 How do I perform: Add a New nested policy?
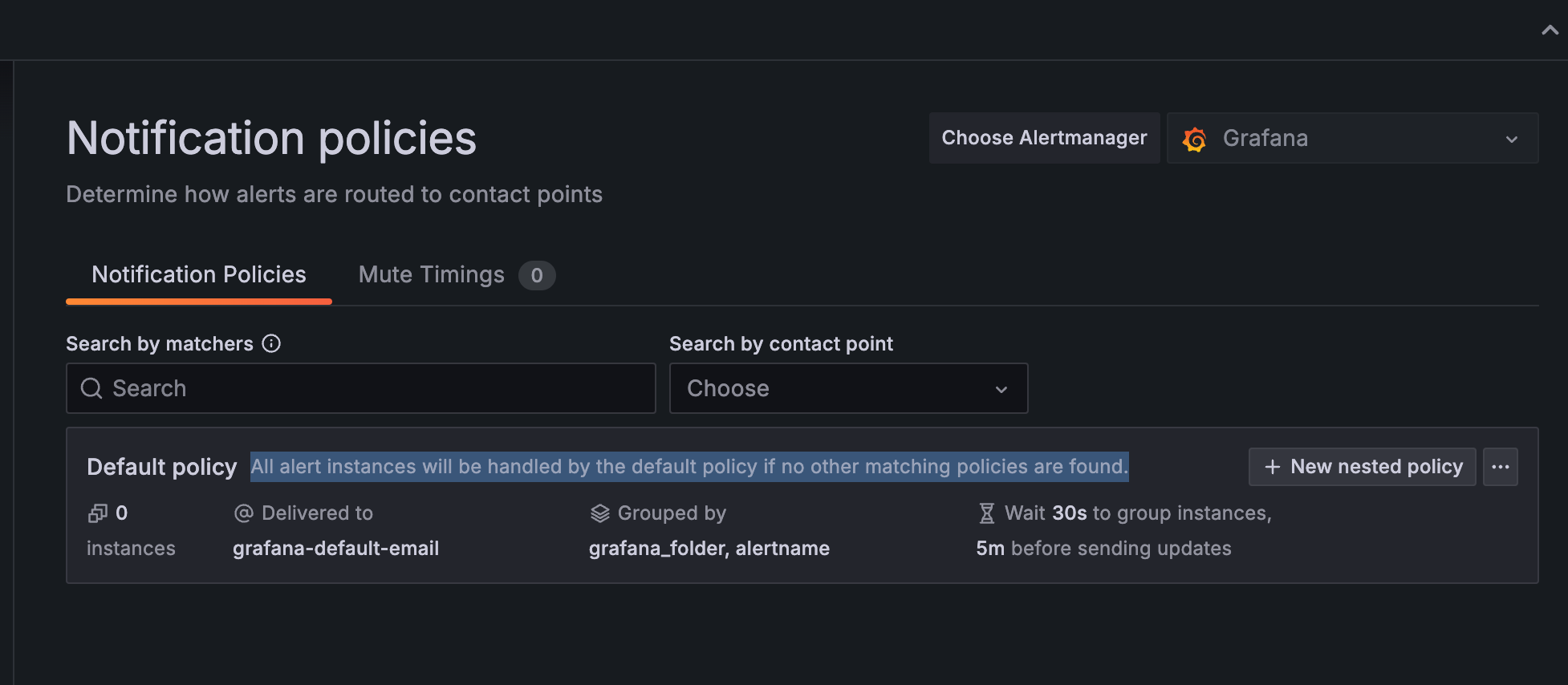tap(1362, 467)
